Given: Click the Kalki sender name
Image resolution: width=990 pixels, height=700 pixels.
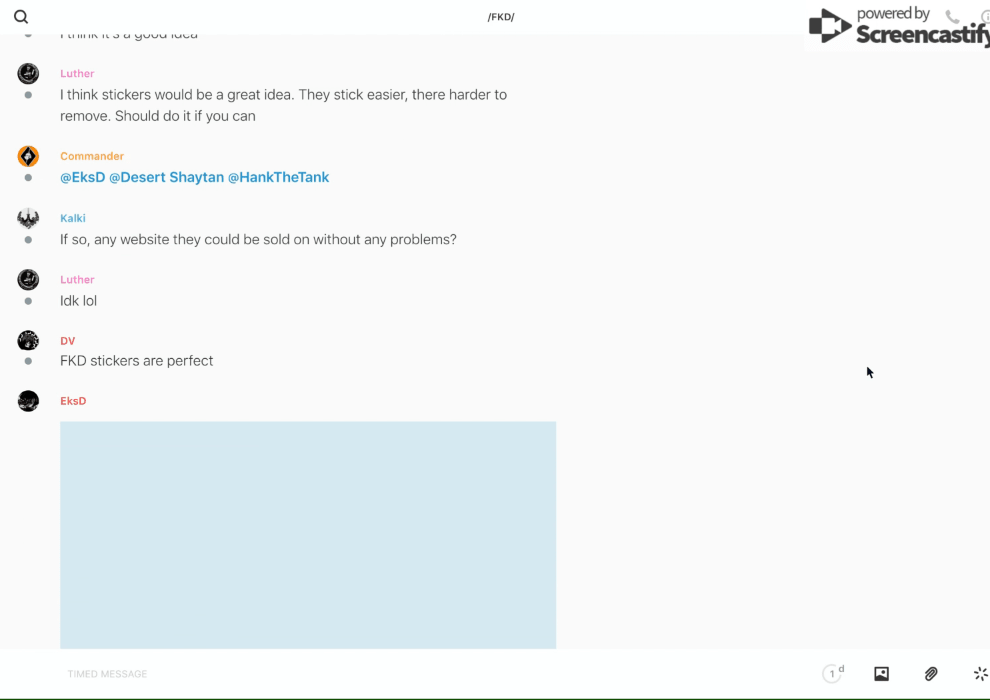Looking at the screenshot, I should [x=73, y=218].
